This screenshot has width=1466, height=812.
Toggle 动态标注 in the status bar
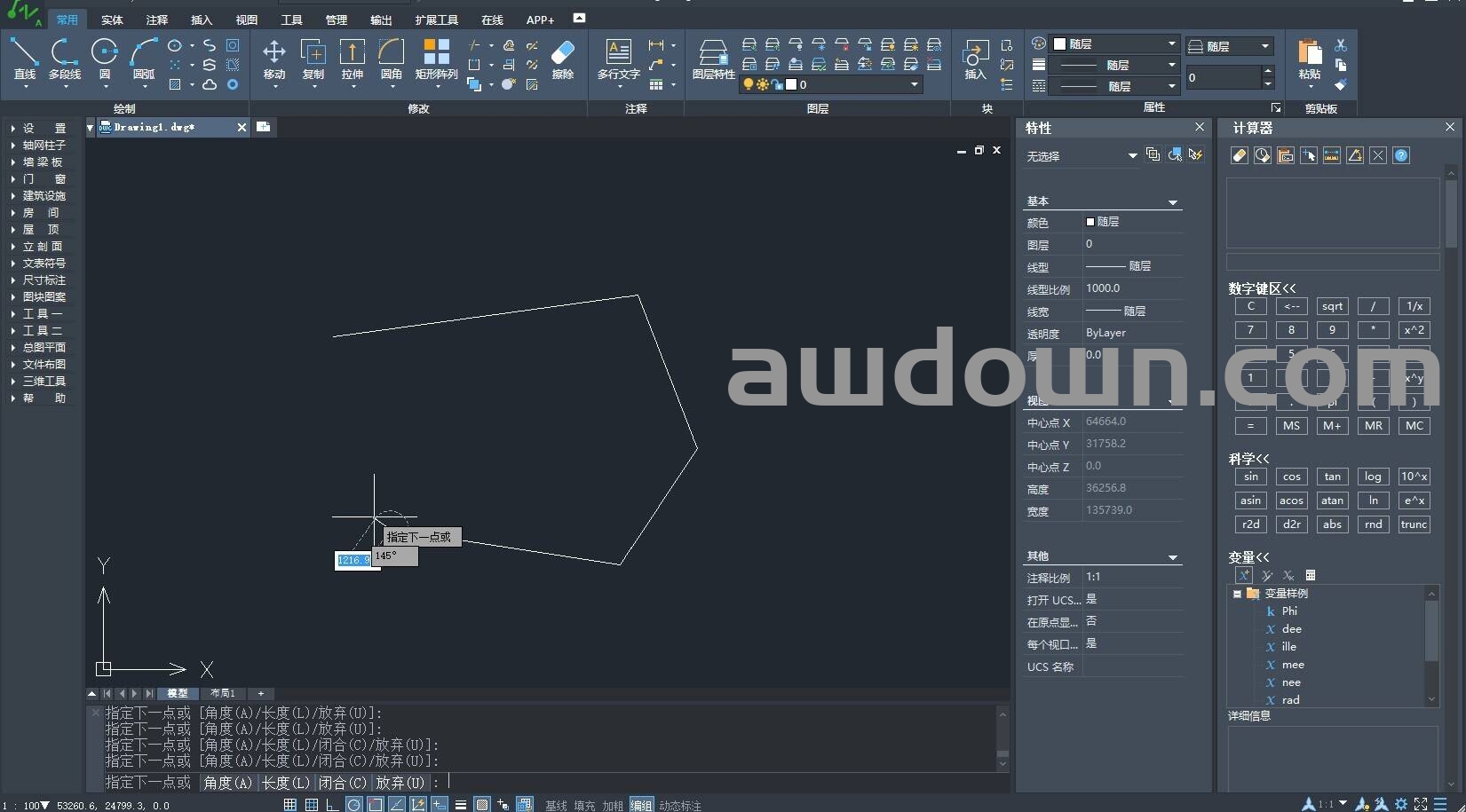pyautogui.click(x=680, y=805)
